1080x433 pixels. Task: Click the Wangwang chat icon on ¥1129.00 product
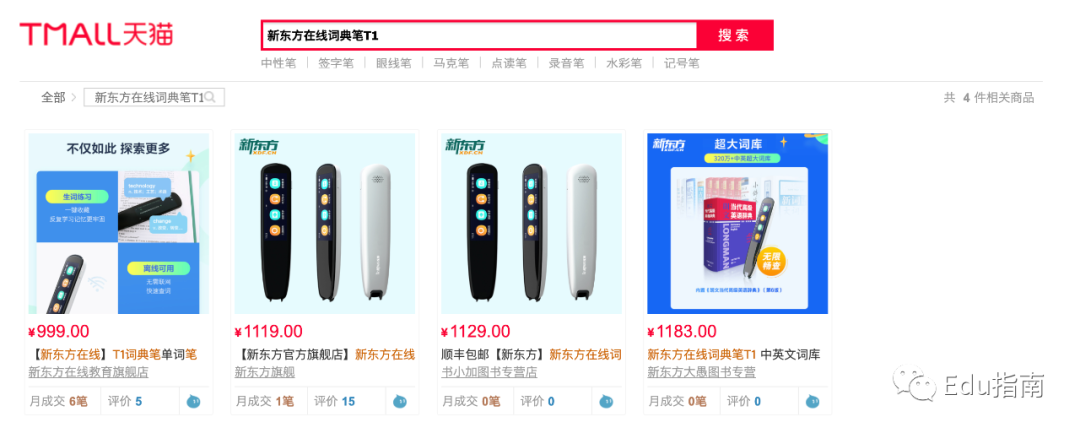(606, 401)
